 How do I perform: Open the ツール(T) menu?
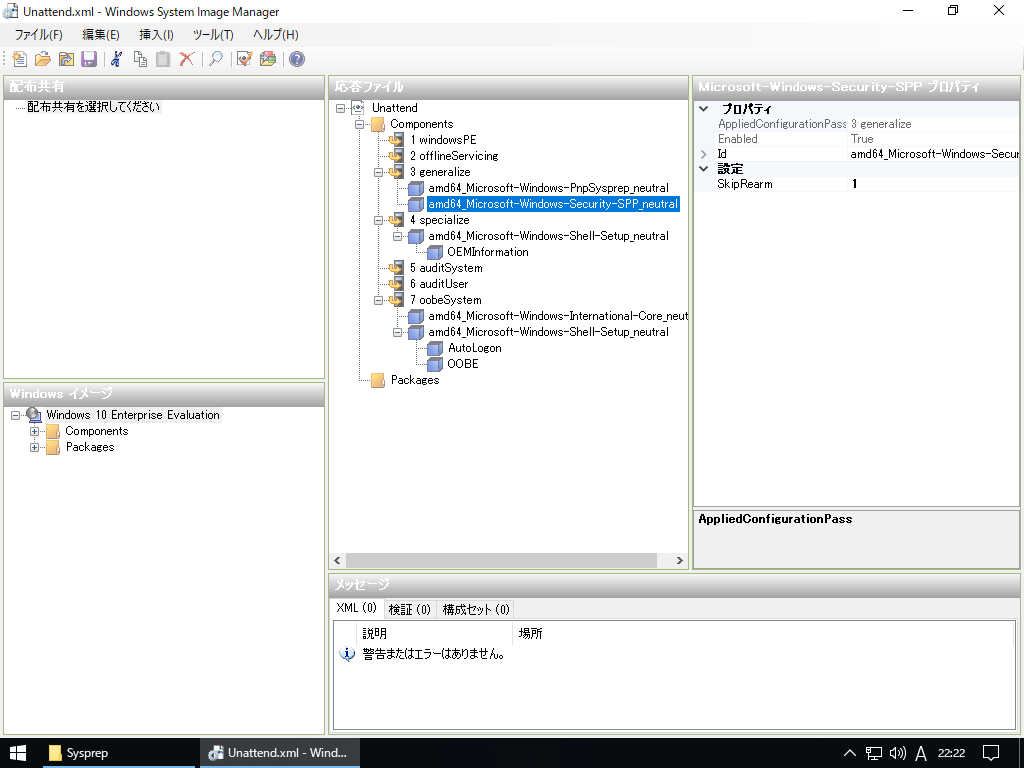[213, 35]
